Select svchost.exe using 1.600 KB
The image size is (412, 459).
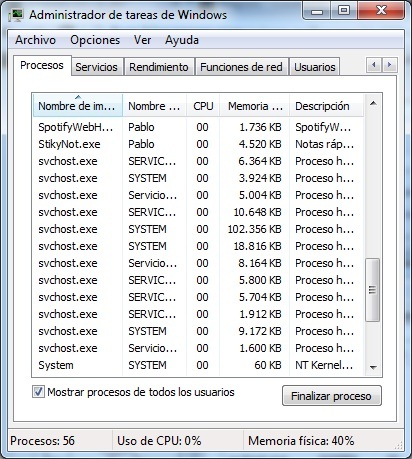point(198,348)
